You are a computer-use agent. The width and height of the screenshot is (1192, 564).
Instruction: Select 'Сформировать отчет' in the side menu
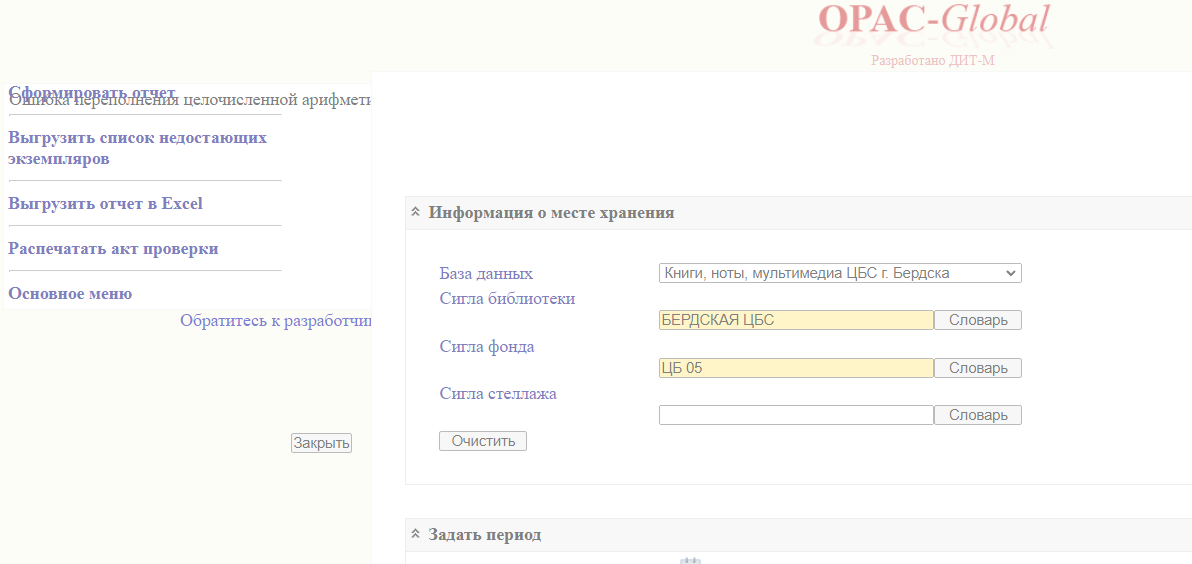[x=91, y=92]
